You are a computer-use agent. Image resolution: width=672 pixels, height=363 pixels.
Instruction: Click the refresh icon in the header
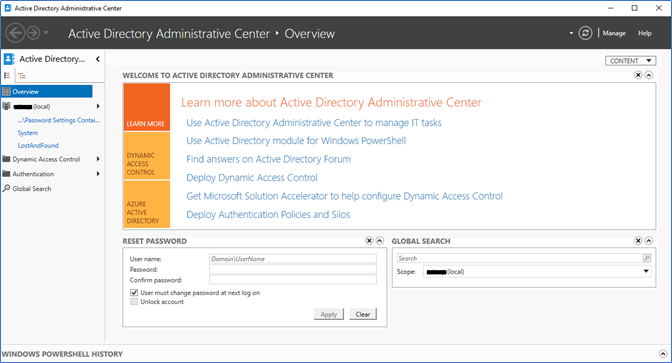(585, 33)
